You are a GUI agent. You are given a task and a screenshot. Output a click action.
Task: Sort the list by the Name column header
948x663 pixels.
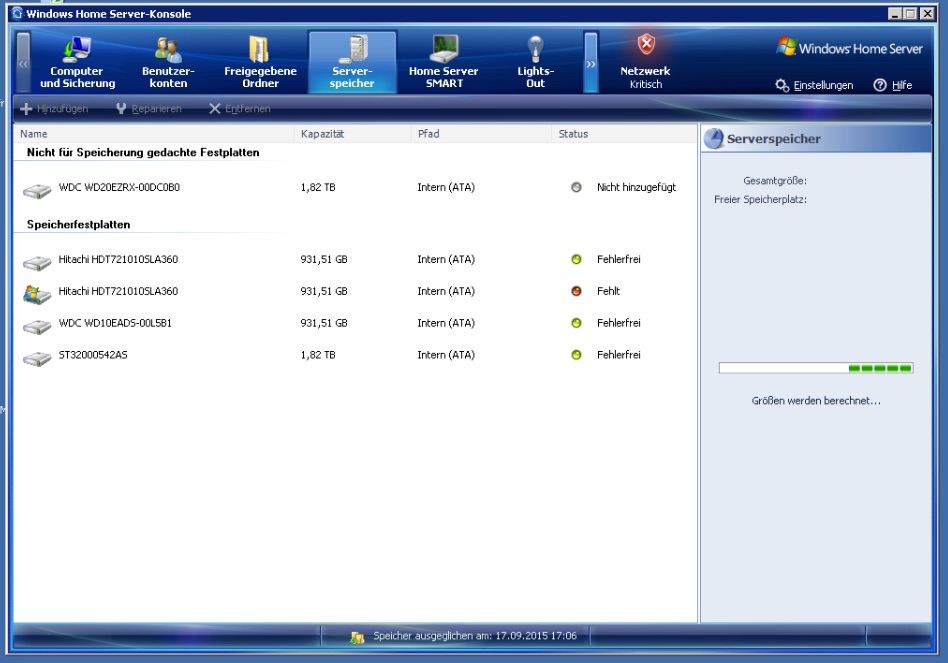coord(154,134)
